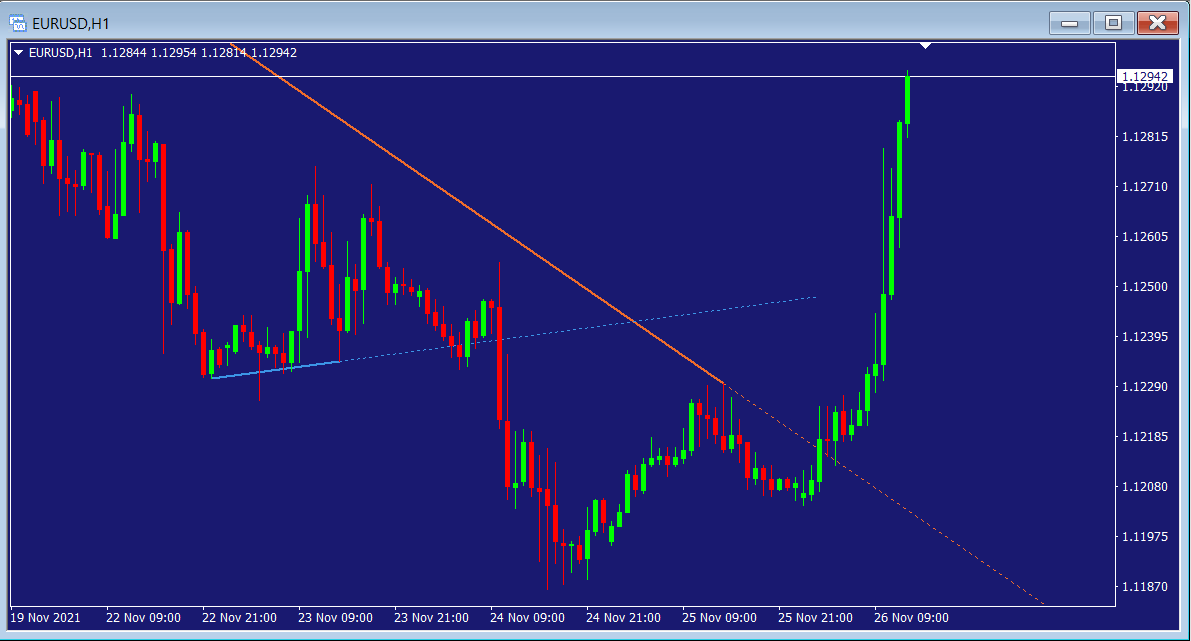Click the 1.11870 level on the price scale
Screen dimensions: 1191x641
[1145, 587]
